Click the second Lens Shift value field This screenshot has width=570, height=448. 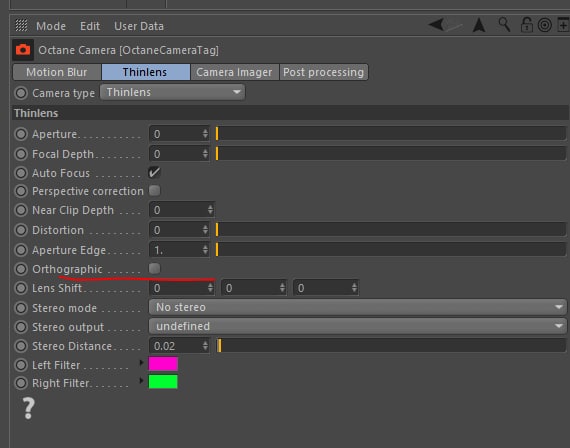click(254, 288)
